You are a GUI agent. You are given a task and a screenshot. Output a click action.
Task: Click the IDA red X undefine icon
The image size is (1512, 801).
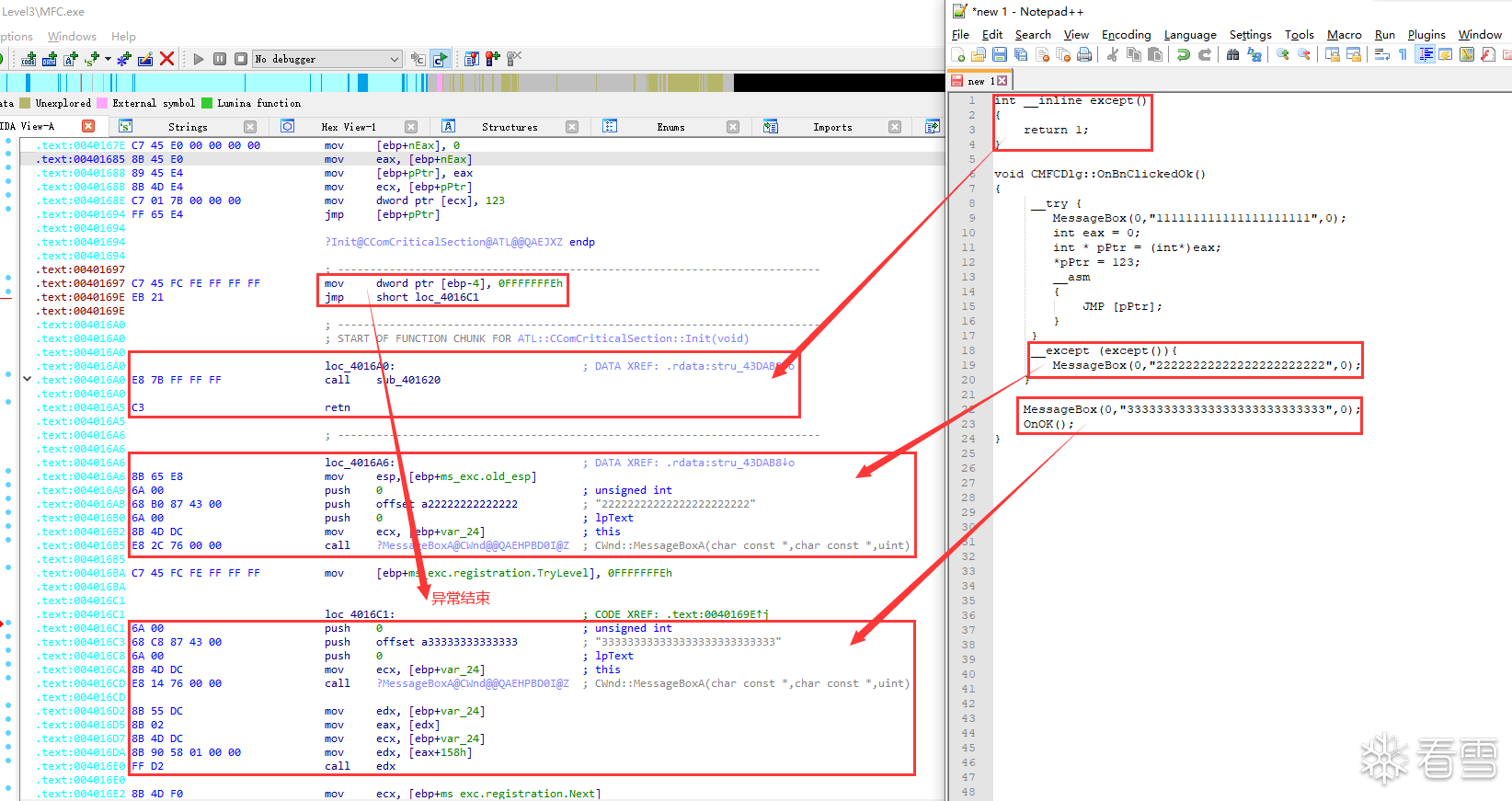(x=166, y=59)
